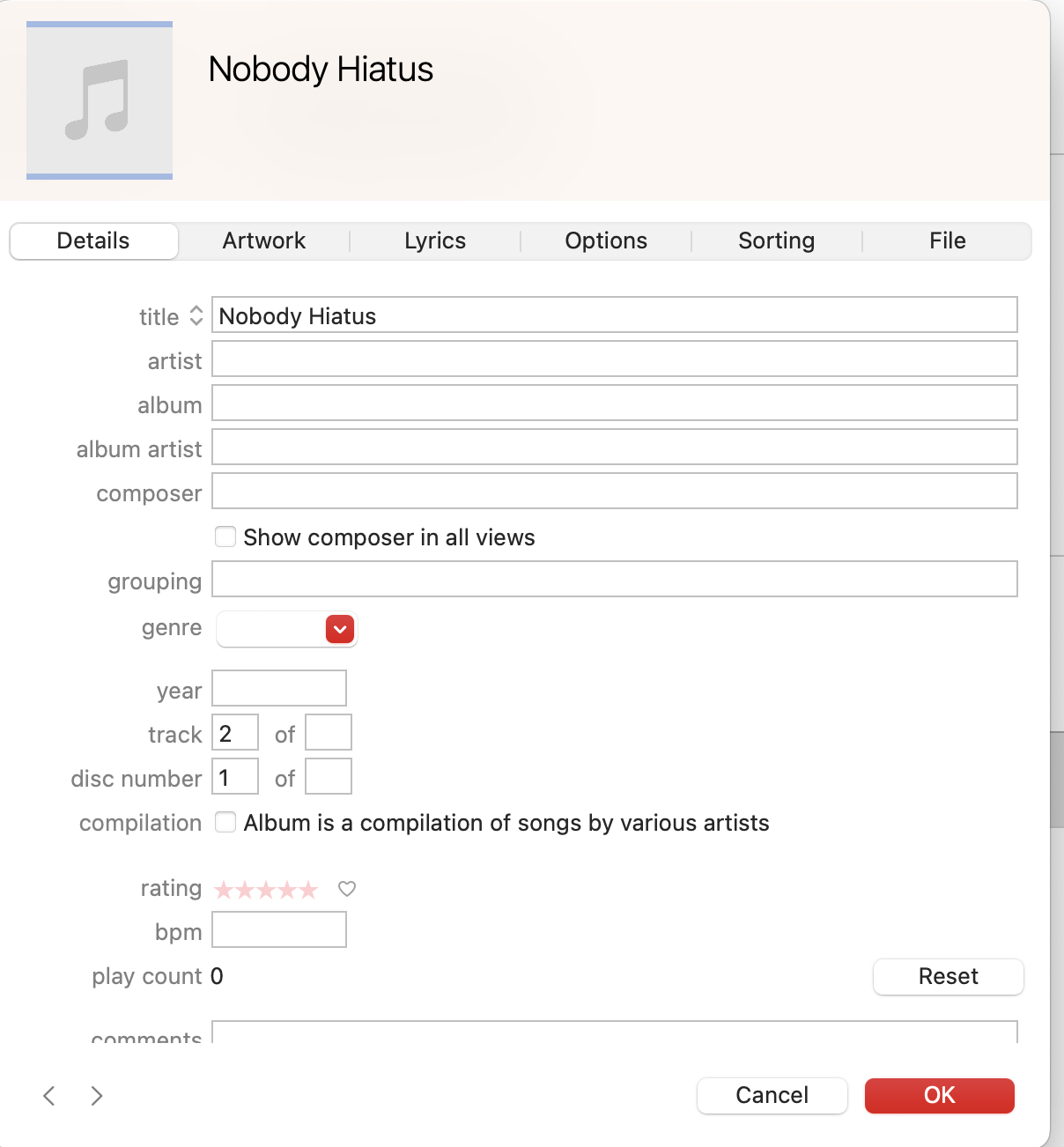The image size is (1064, 1147).
Task: Open the genre dropdown menu
Action: [x=339, y=629]
